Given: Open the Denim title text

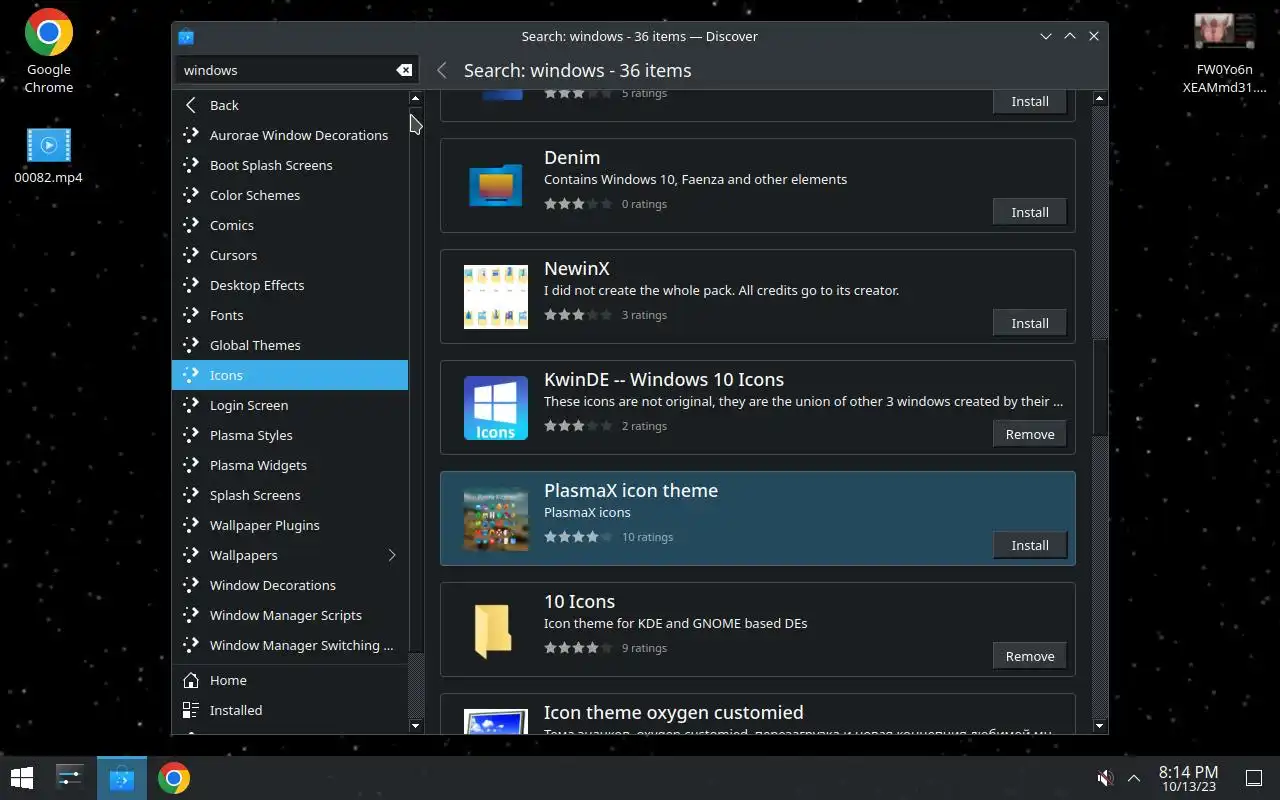Looking at the screenshot, I should [x=572, y=158].
